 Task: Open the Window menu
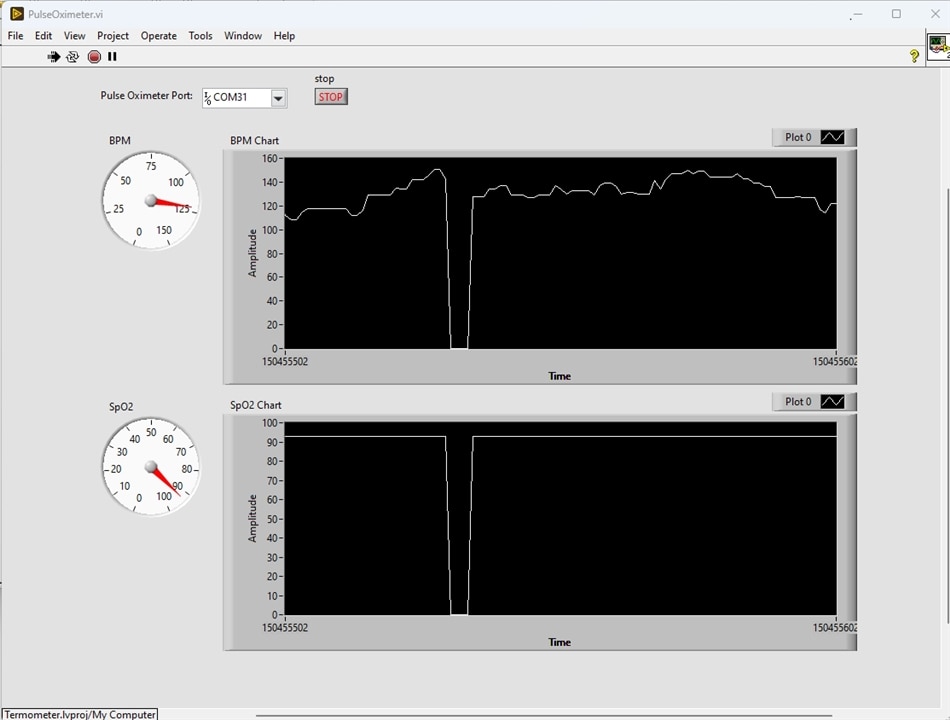[242, 36]
